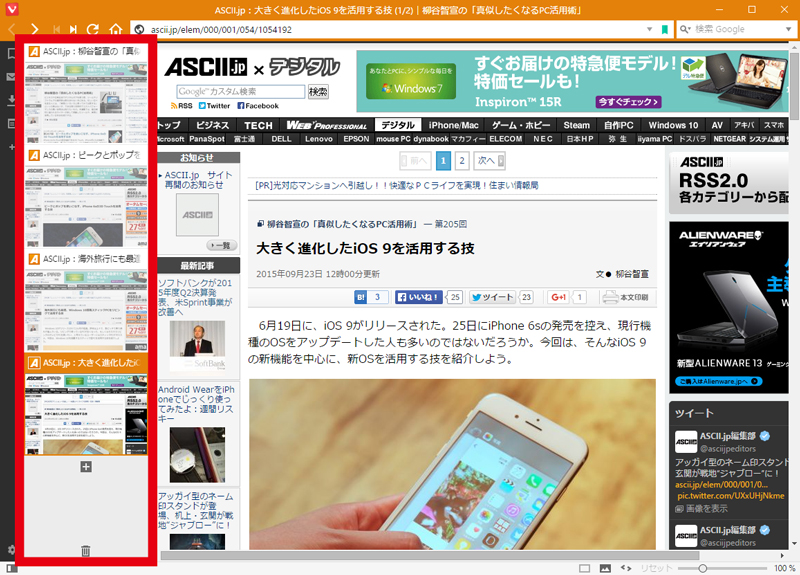Click Facebook いいね！ like button
Screen dimensions: 800x575
pos(418,297)
